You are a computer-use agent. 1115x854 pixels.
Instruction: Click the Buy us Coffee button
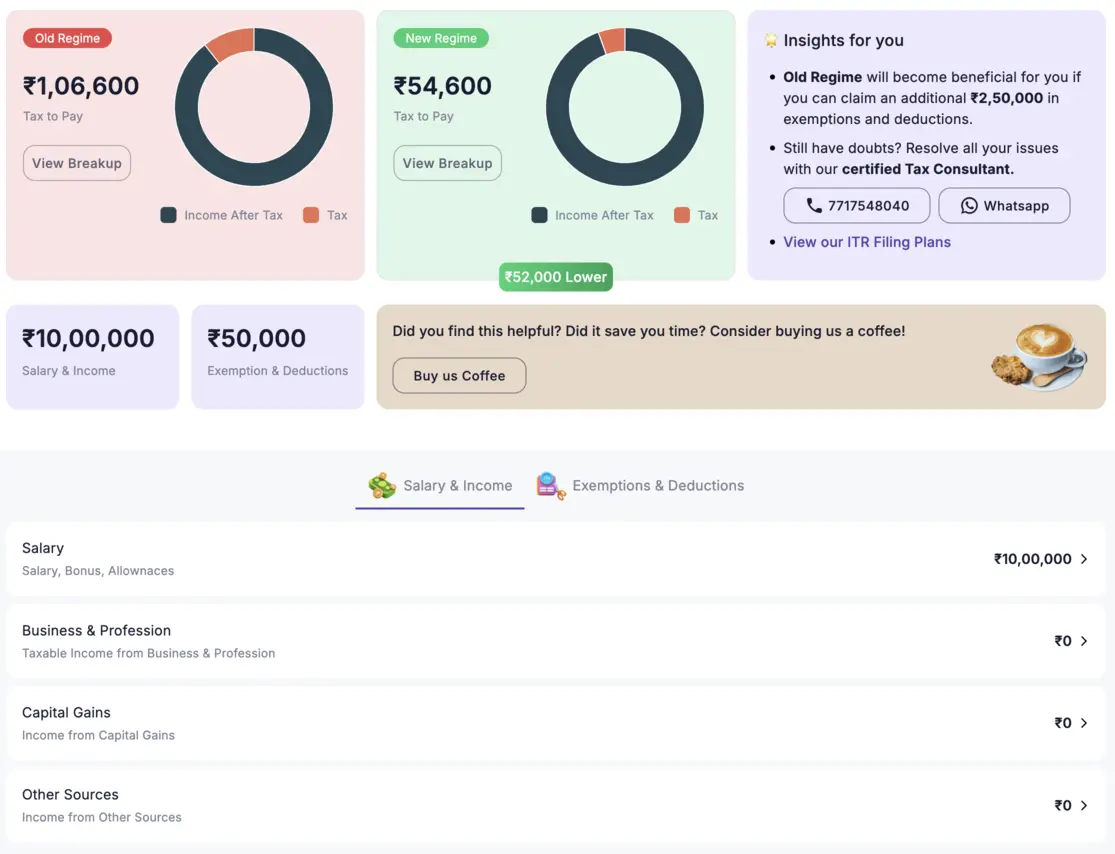coord(459,376)
